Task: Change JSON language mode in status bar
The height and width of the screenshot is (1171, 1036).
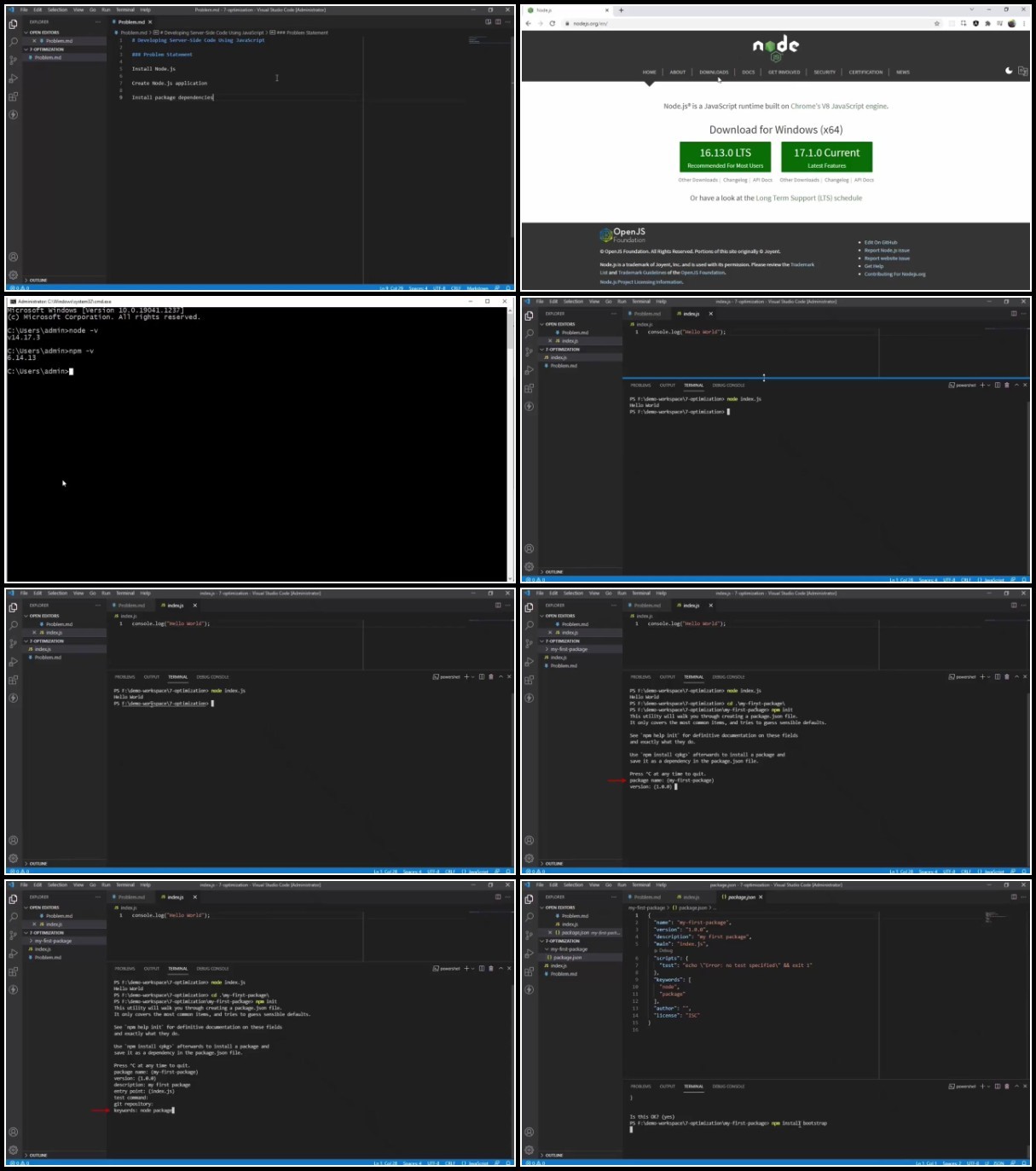Action: click(998, 1163)
